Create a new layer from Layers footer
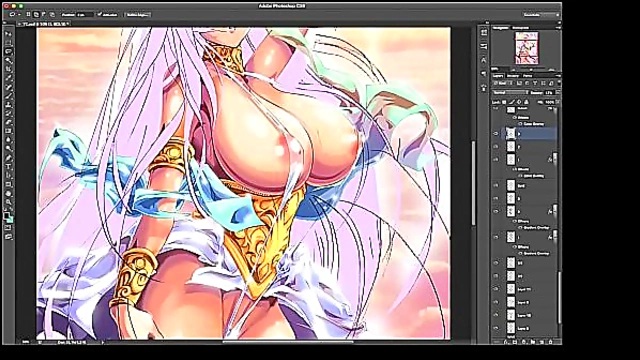The image size is (640, 360). click(542, 342)
